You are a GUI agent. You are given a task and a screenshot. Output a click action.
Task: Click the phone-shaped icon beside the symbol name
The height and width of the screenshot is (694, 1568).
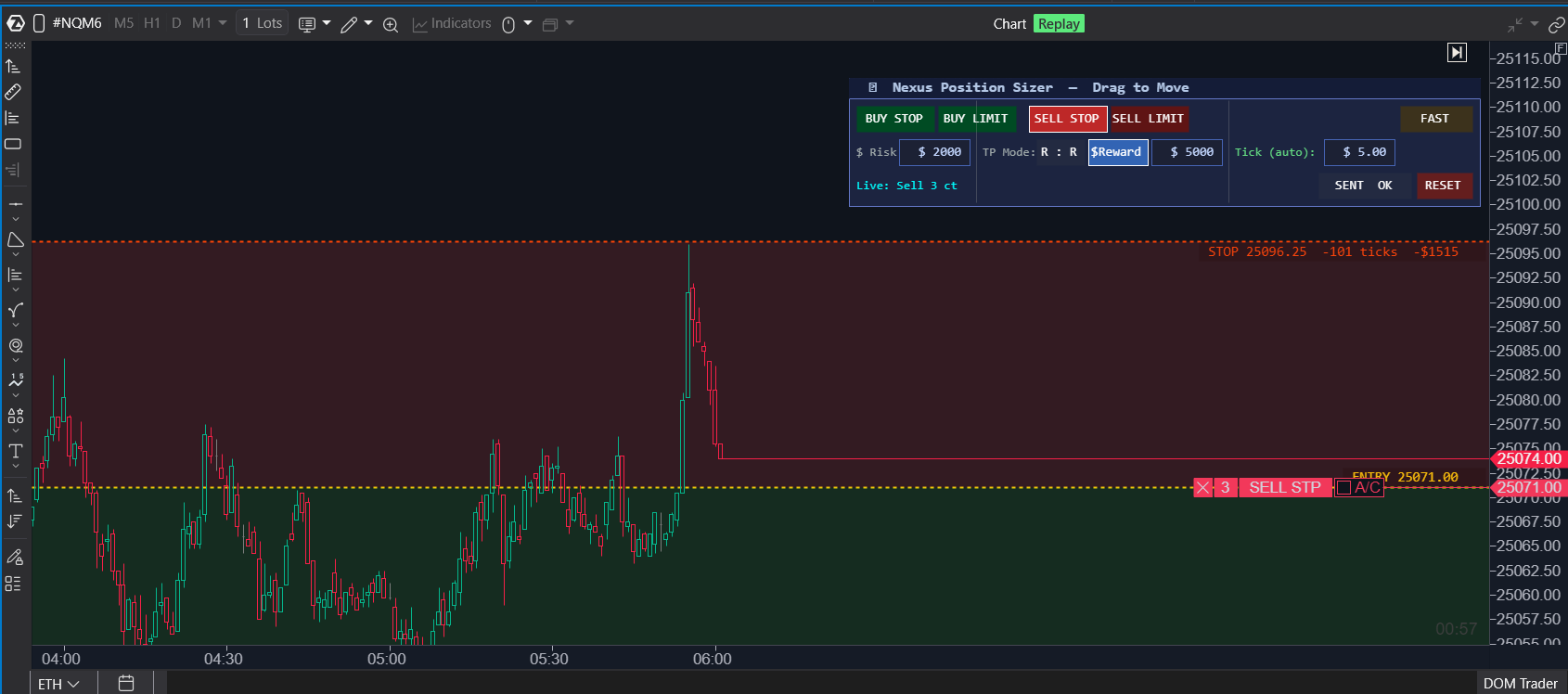click(39, 23)
